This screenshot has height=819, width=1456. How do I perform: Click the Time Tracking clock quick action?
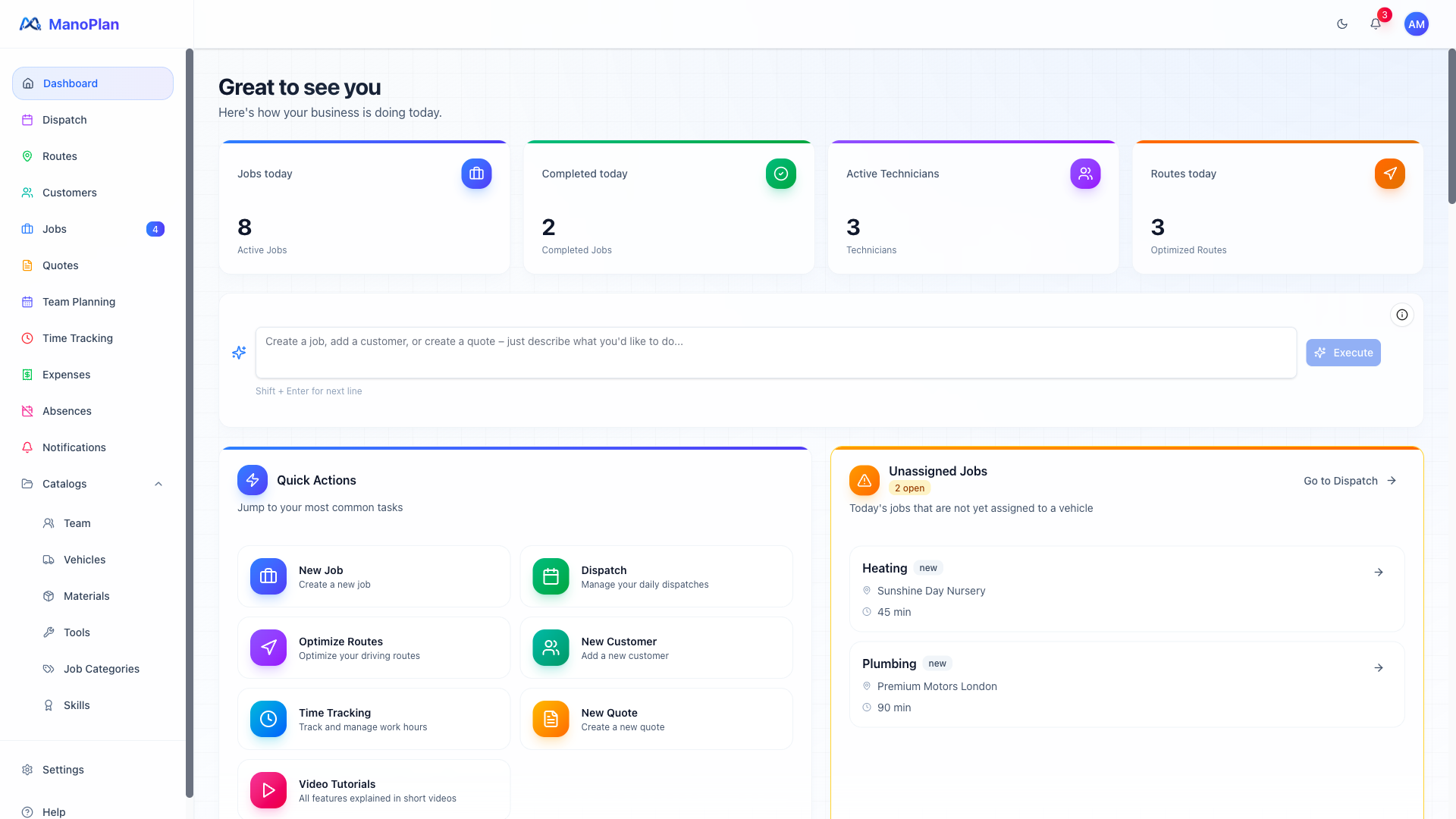(268, 719)
